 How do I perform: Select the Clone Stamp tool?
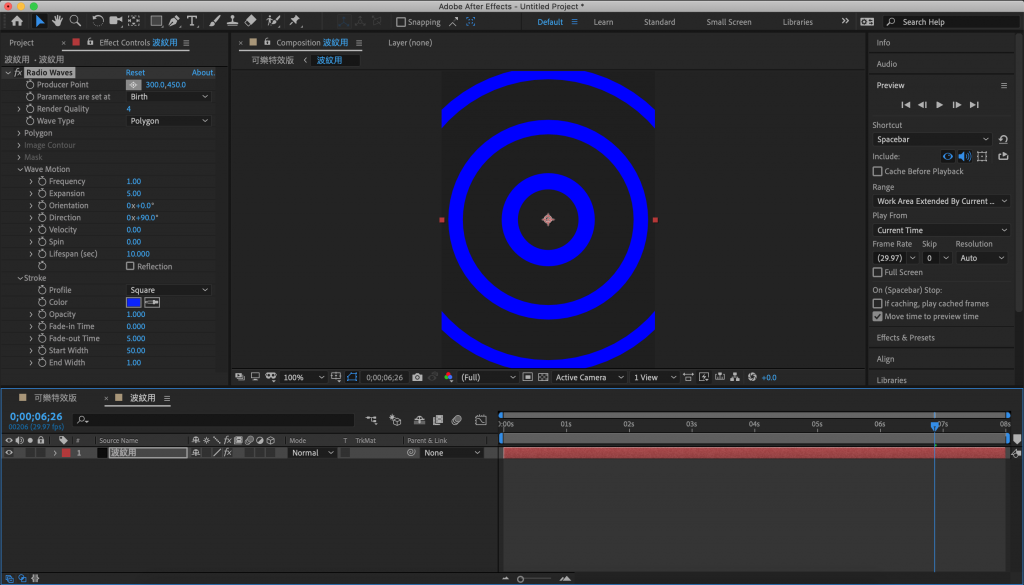pyautogui.click(x=232, y=21)
